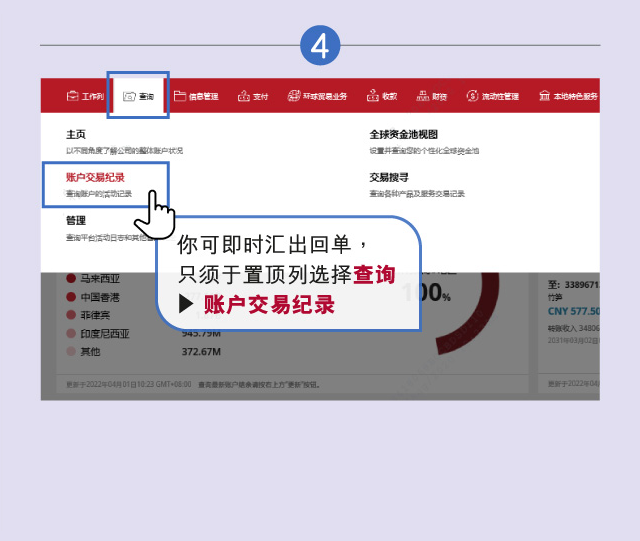The height and width of the screenshot is (541, 640).
Task: Click the 查询 icon in the top bar
Action: tap(129, 97)
